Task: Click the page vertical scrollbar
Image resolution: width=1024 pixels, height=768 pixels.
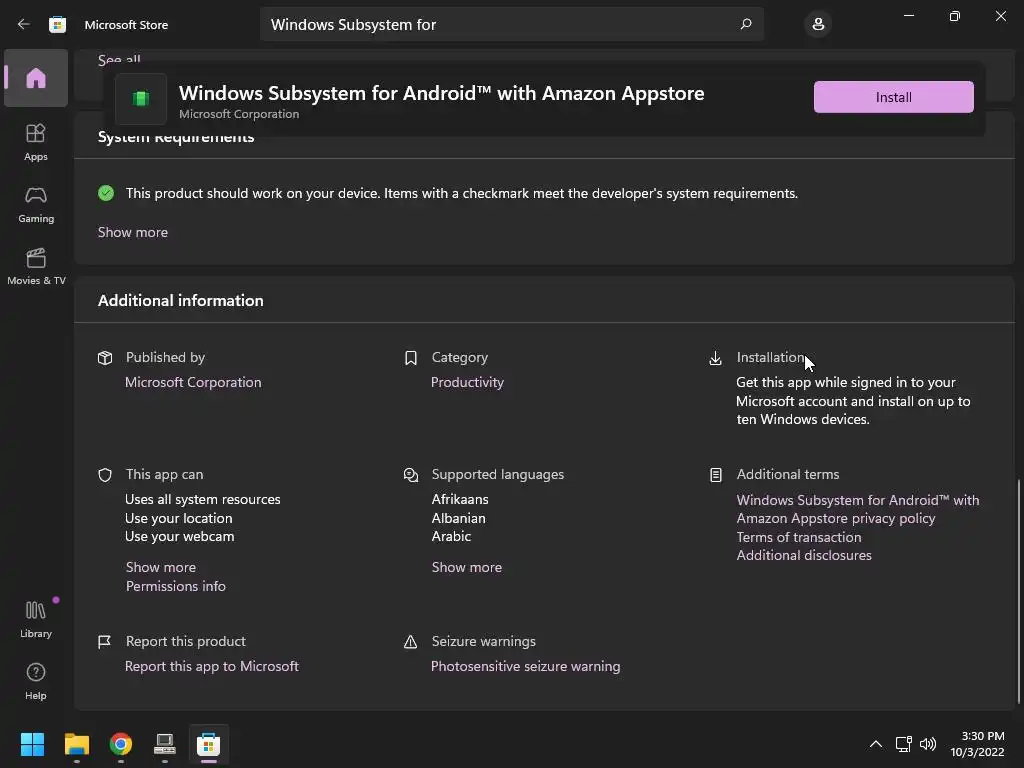Action: tap(1019, 592)
